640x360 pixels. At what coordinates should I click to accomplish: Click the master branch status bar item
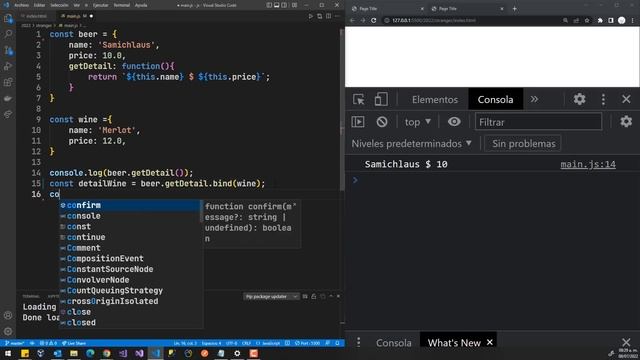click(x=14, y=343)
